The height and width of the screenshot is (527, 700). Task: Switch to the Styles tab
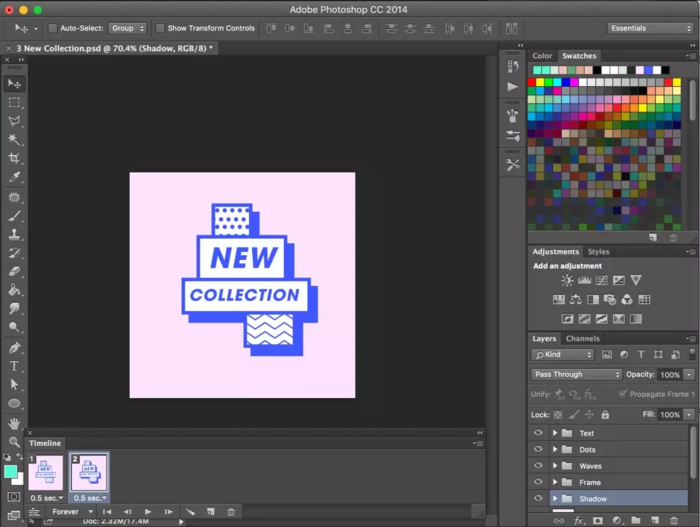[598, 252]
